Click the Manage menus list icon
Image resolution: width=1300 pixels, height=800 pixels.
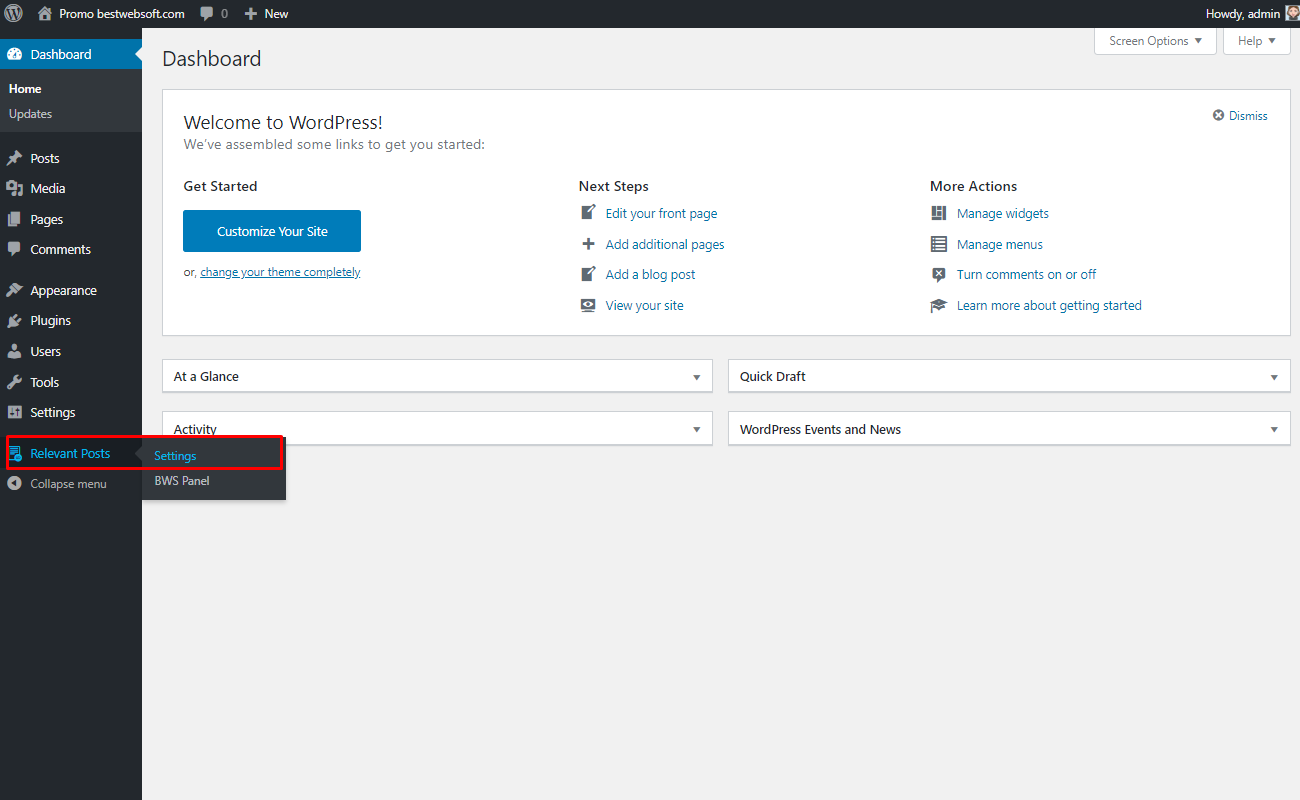click(938, 244)
